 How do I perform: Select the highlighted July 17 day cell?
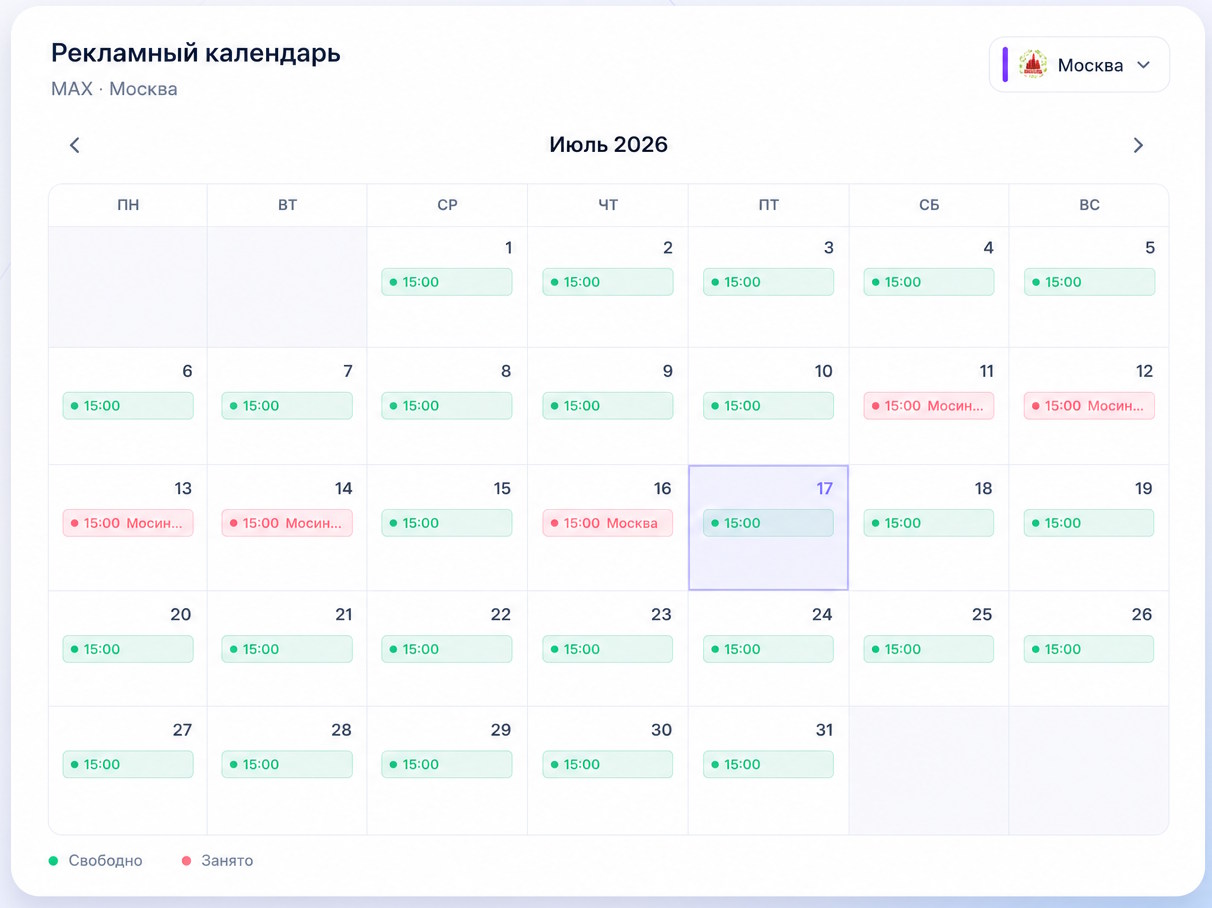[x=768, y=528]
